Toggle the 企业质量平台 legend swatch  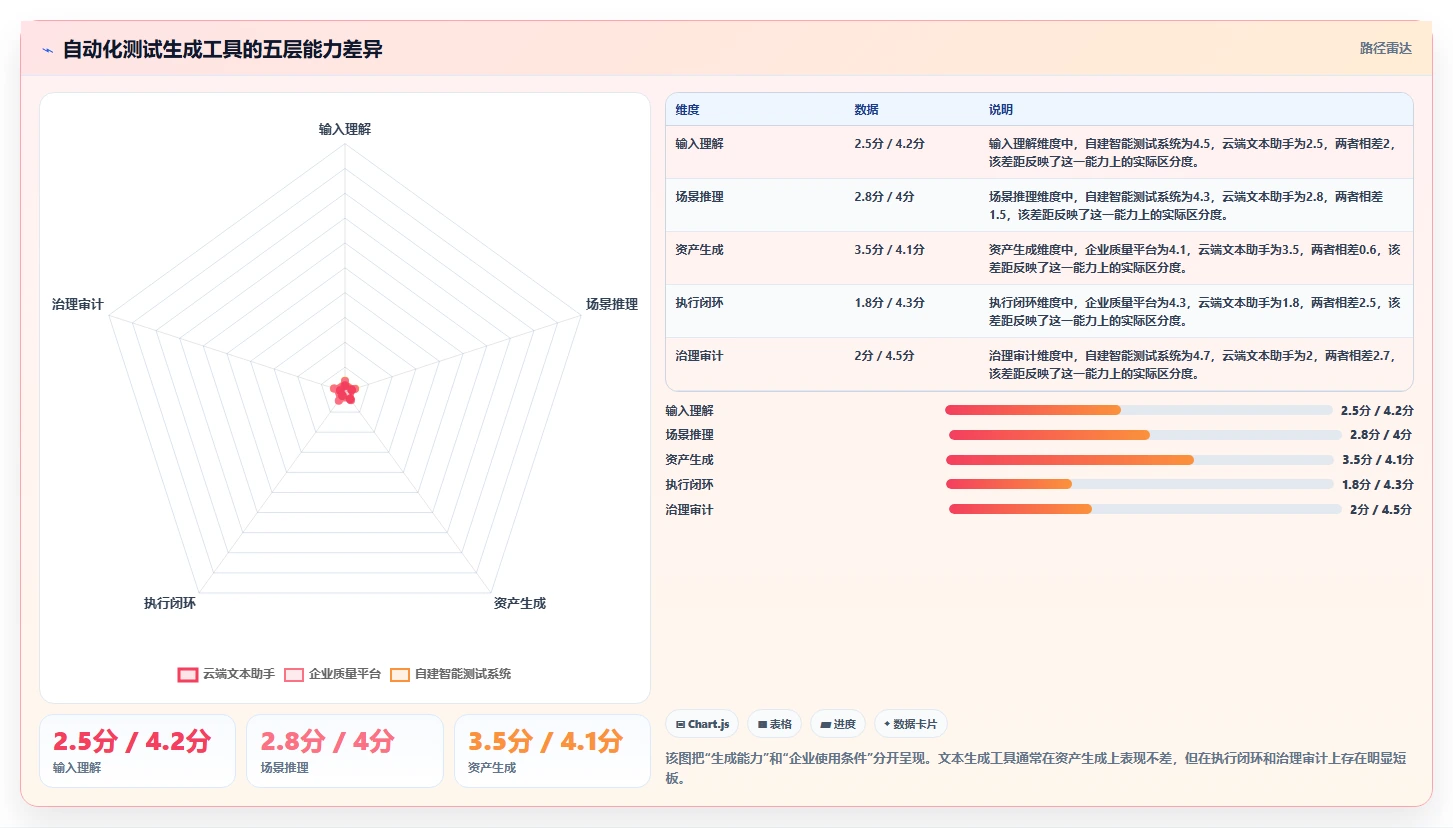pyautogui.click(x=294, y=674)
